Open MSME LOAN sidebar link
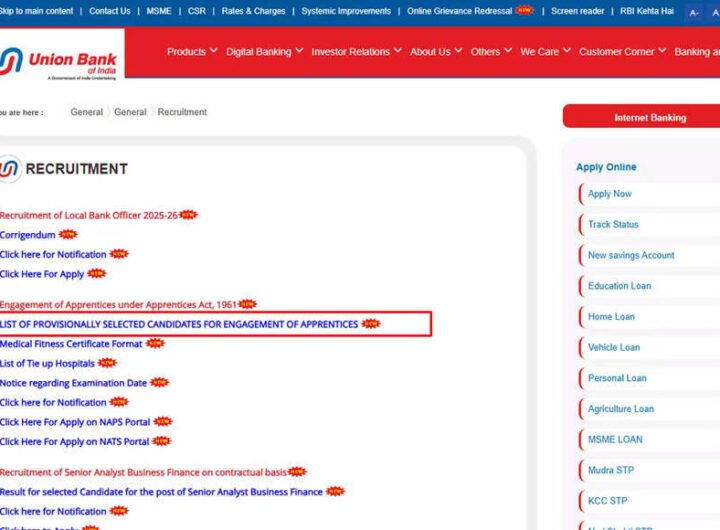The width and height of the screenshot is (720, 530). pos(615,439)
